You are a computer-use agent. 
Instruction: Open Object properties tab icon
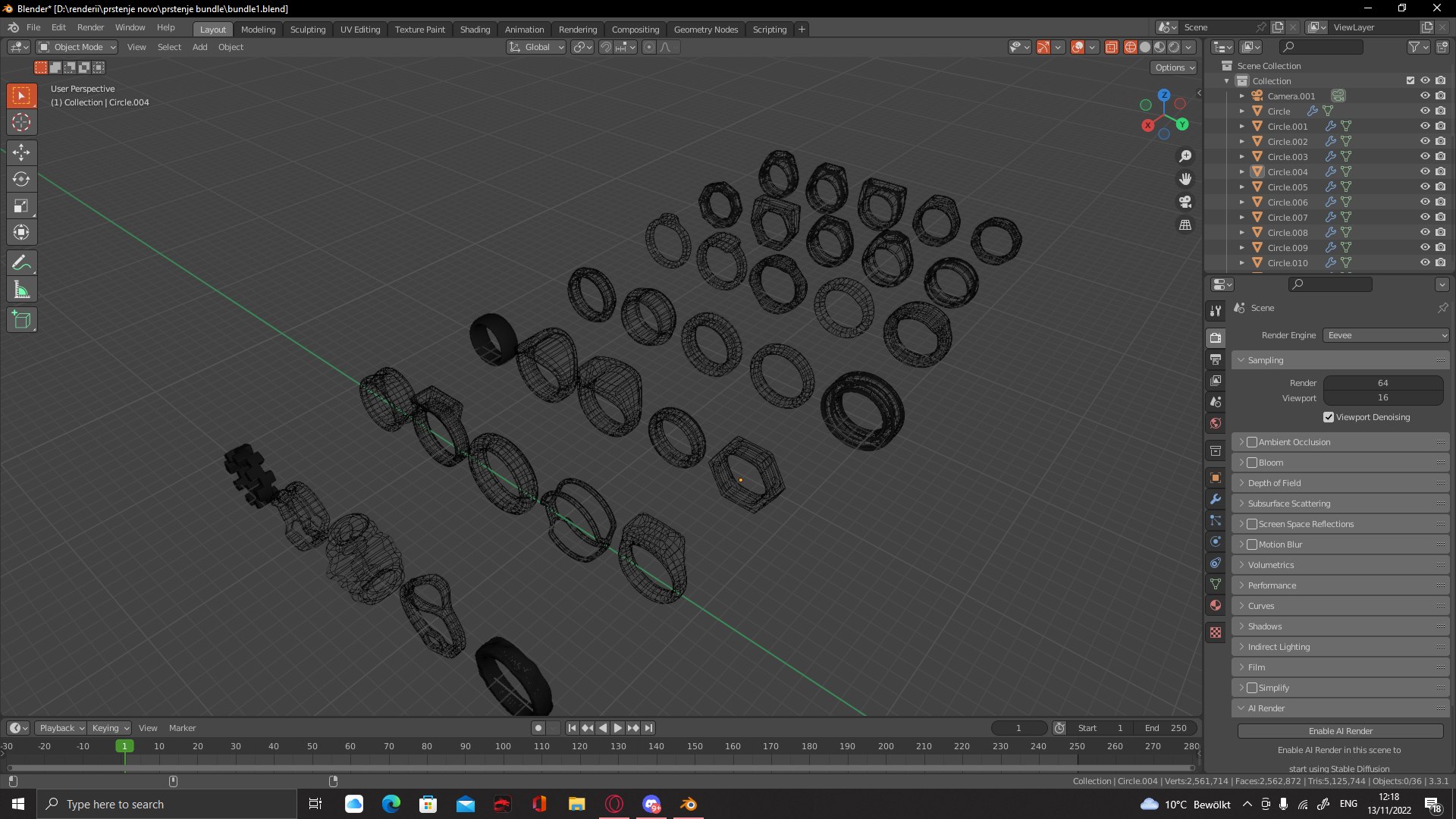[x=1216, y=478]
